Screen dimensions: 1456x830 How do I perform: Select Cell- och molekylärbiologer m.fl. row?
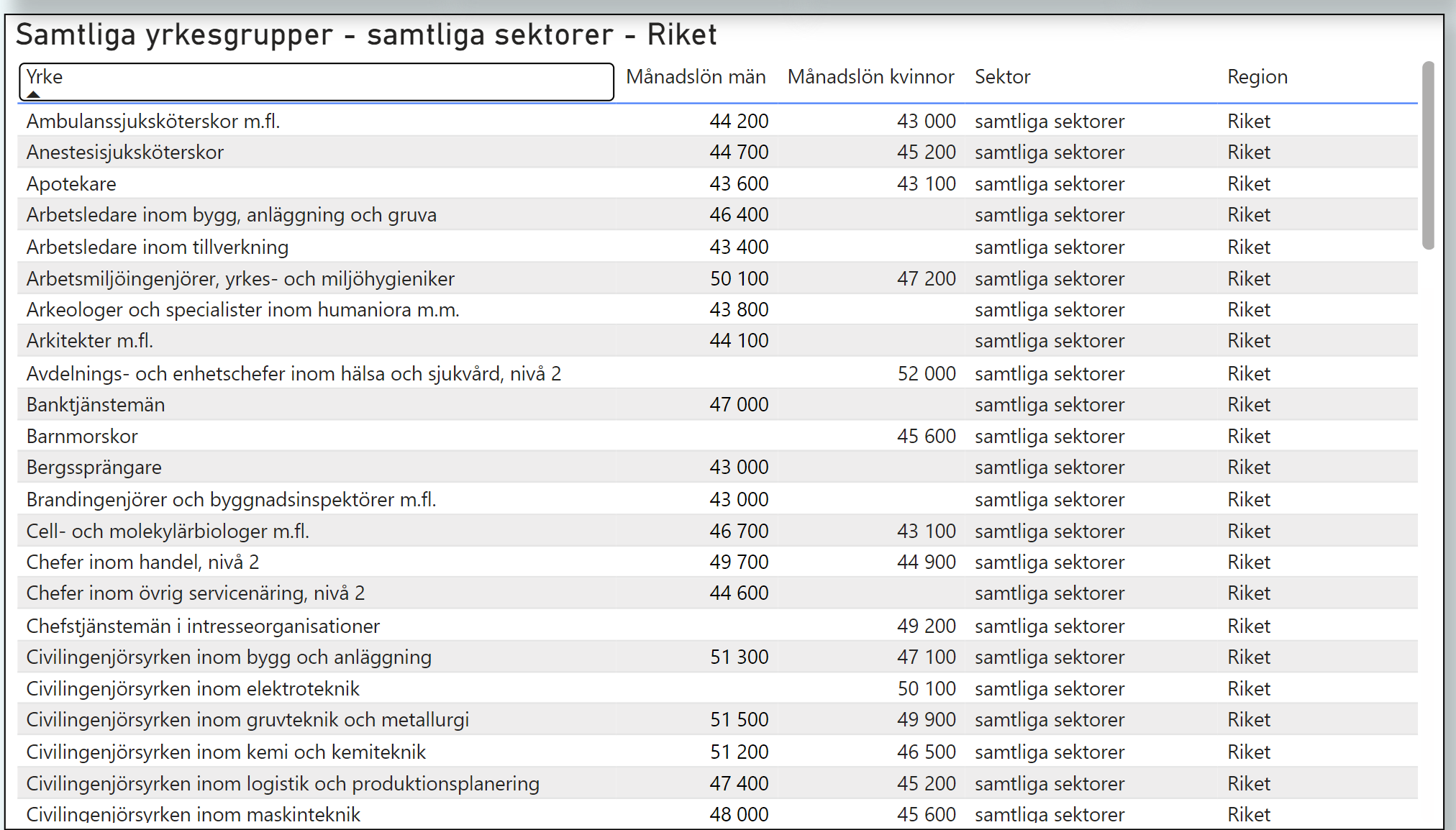[168, 532]
